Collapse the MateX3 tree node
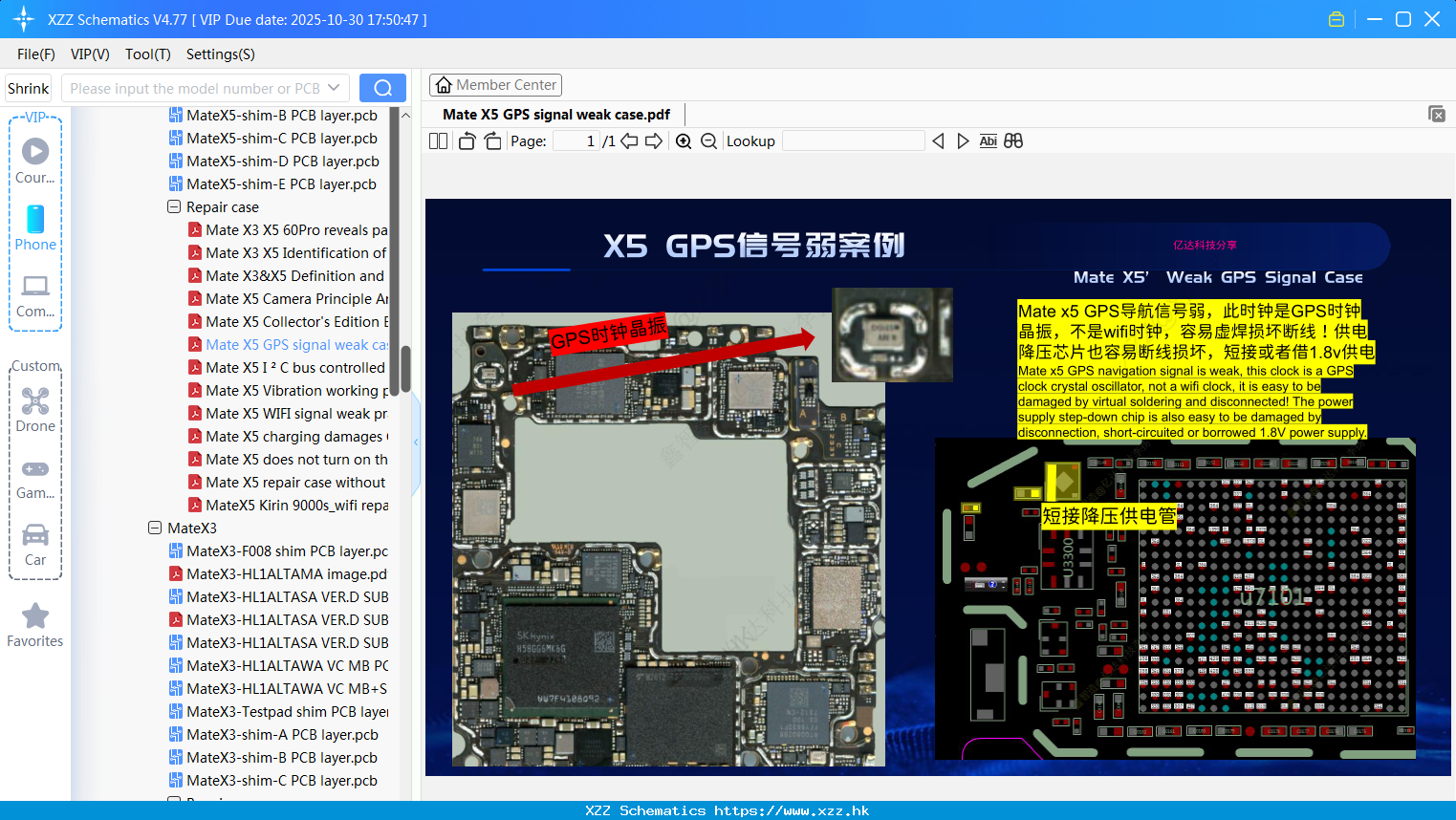The image size is (1456, 820). coord(155,528)
